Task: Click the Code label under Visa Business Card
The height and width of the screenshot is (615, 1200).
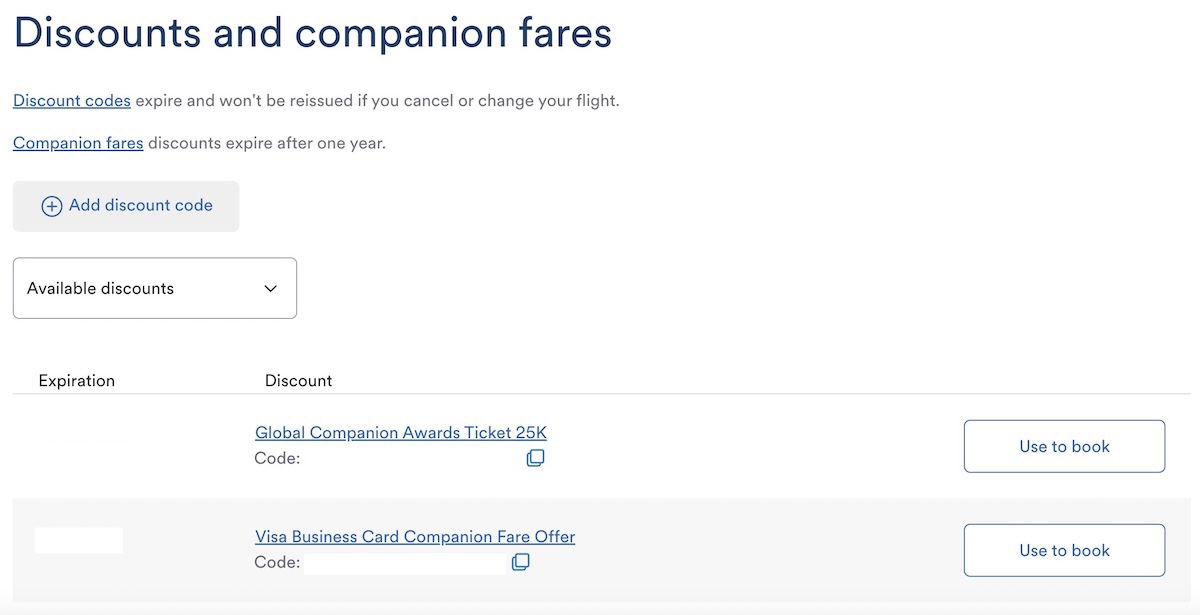Action: tap(277, 563)
